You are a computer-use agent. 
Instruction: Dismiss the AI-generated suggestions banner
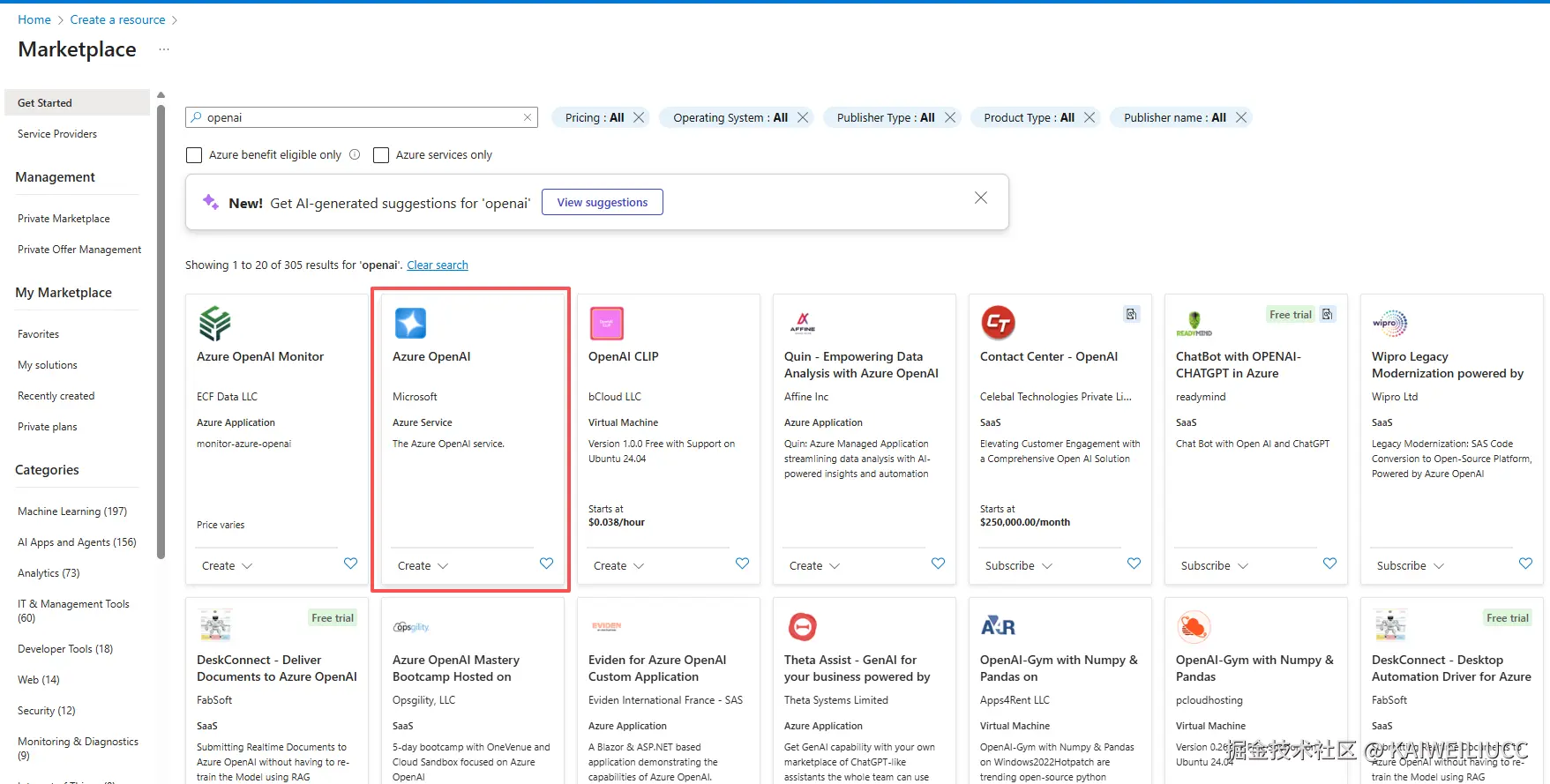[980, 198]
